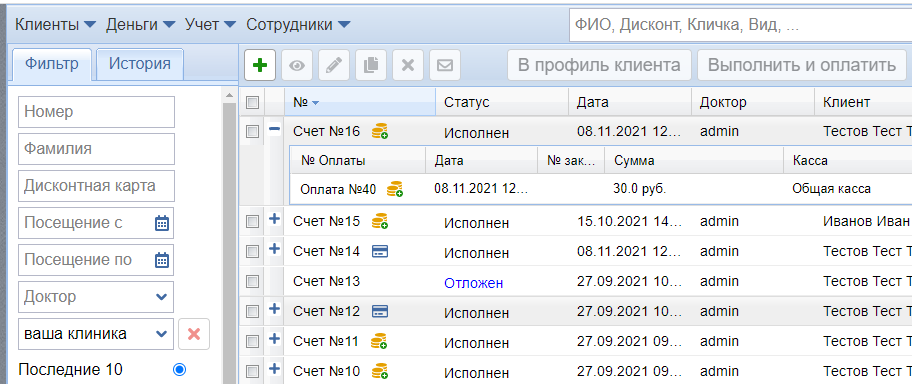Open the Сотрудники menu

(x=298, y=24)
